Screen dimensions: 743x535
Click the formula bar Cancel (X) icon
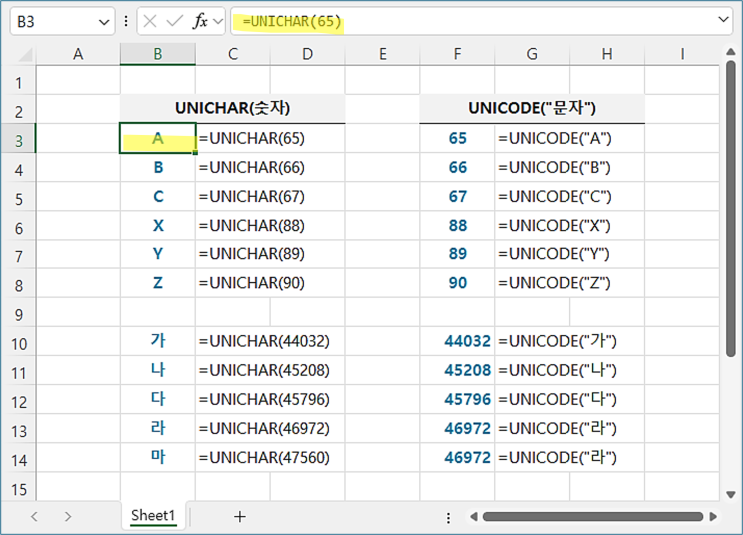pyautogui.click(x=150, y=21)
